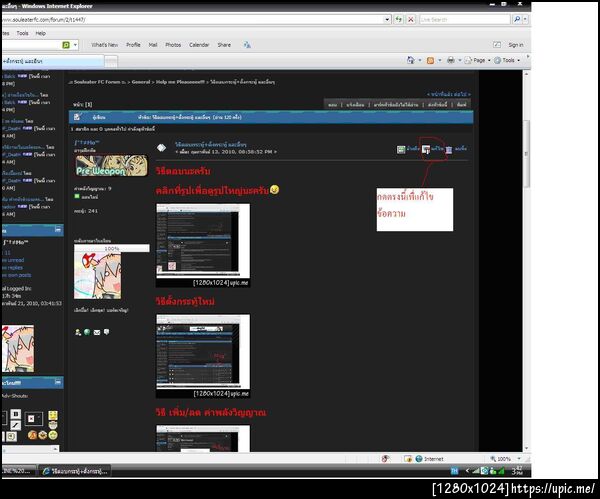
Task: Click the post message icon beside title
Action: (x=161, y=147)
